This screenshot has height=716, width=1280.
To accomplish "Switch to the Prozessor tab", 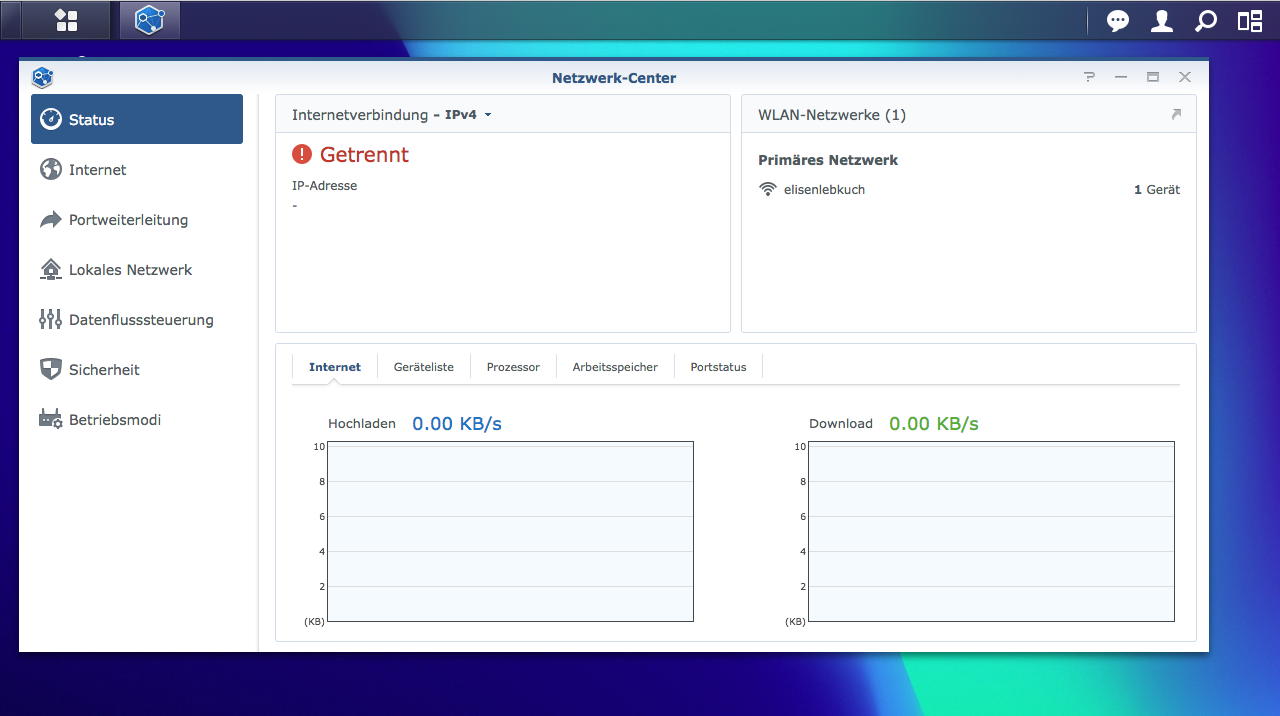I will (x=513, y=367).
